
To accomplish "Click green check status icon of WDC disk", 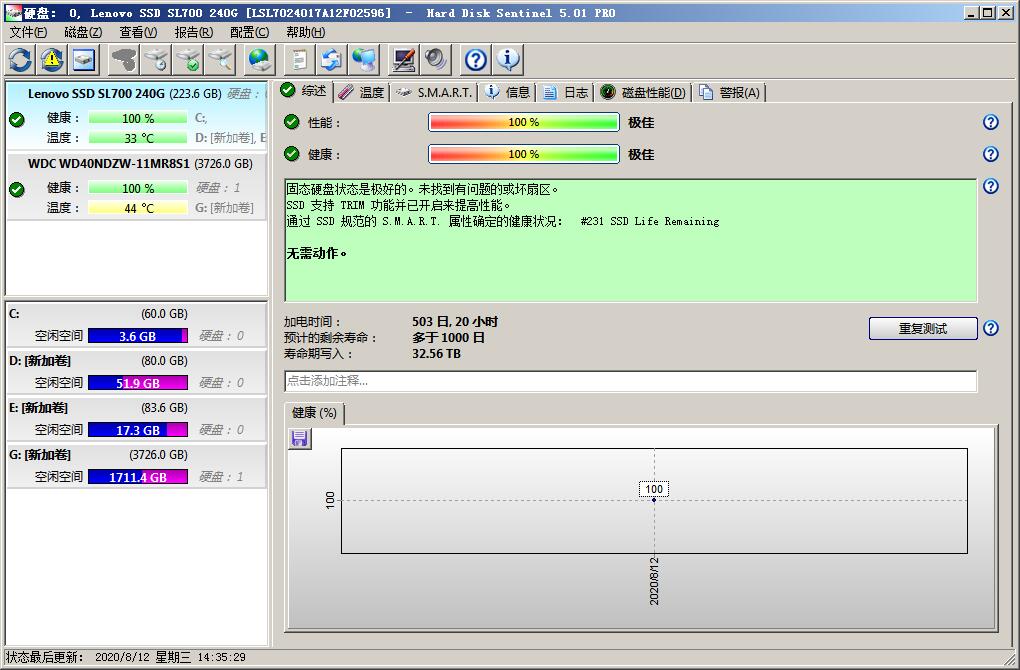I will (17, 189).
